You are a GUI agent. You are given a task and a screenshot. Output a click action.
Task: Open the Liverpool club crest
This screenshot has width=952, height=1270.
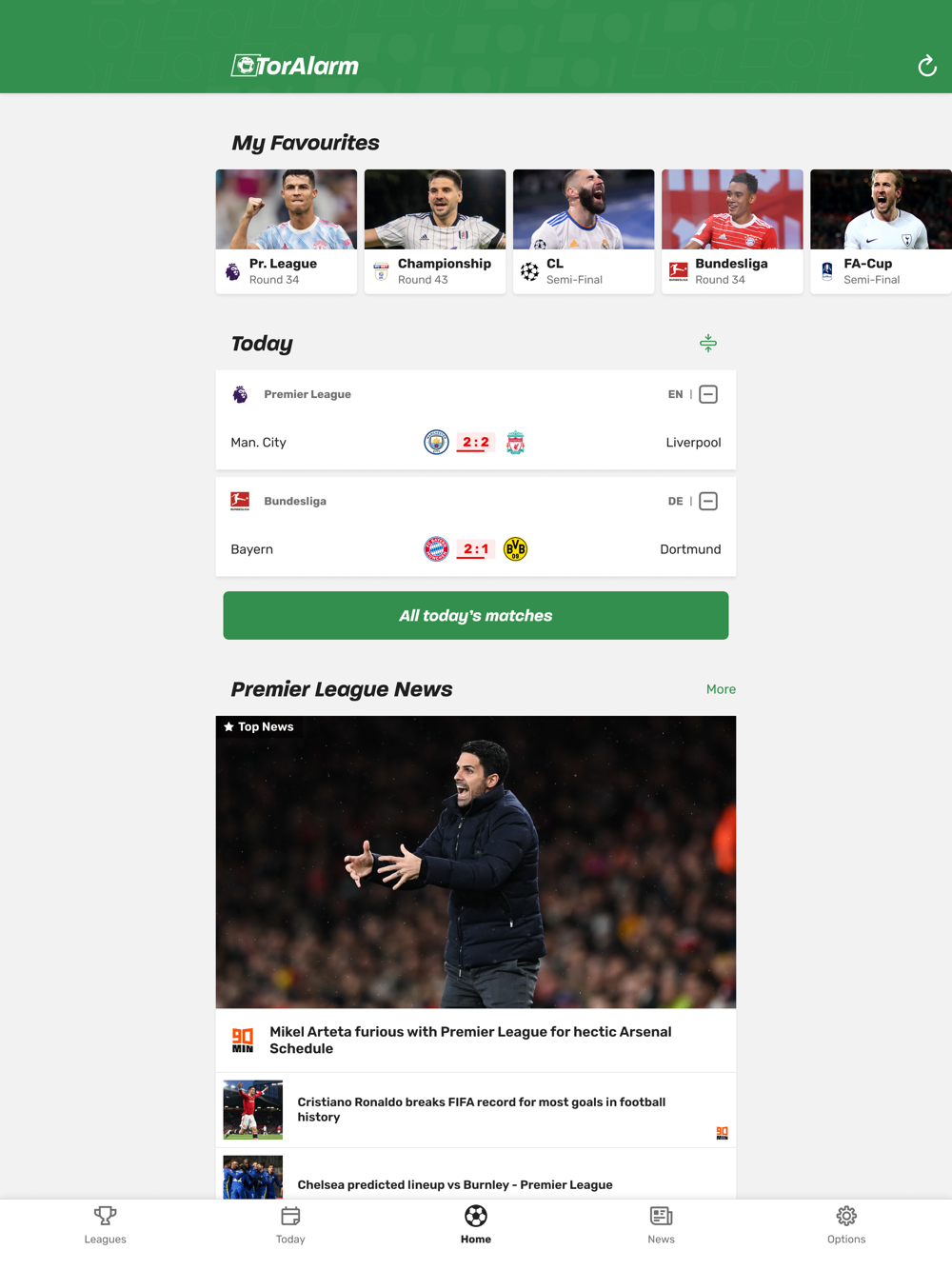point(515,443)
